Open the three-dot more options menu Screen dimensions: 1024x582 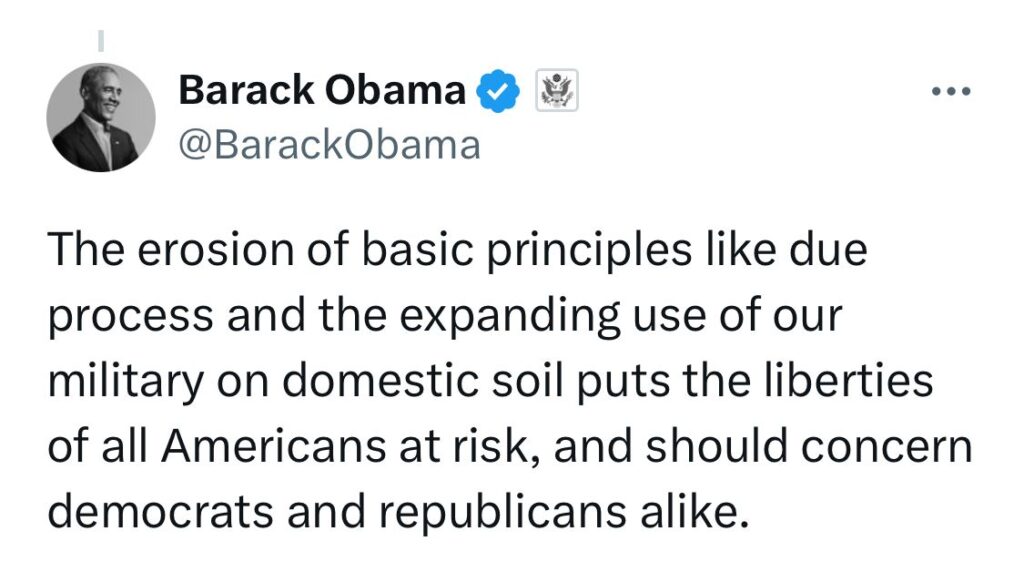pos(950,92)
